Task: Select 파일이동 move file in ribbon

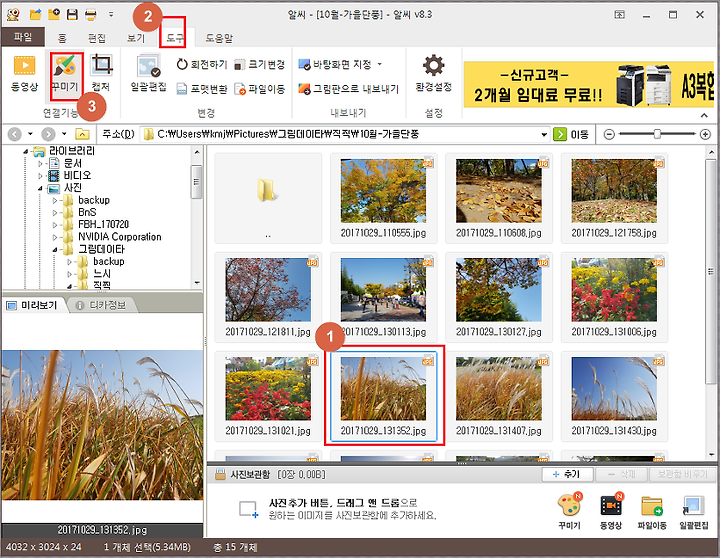Action: point(259,89)
